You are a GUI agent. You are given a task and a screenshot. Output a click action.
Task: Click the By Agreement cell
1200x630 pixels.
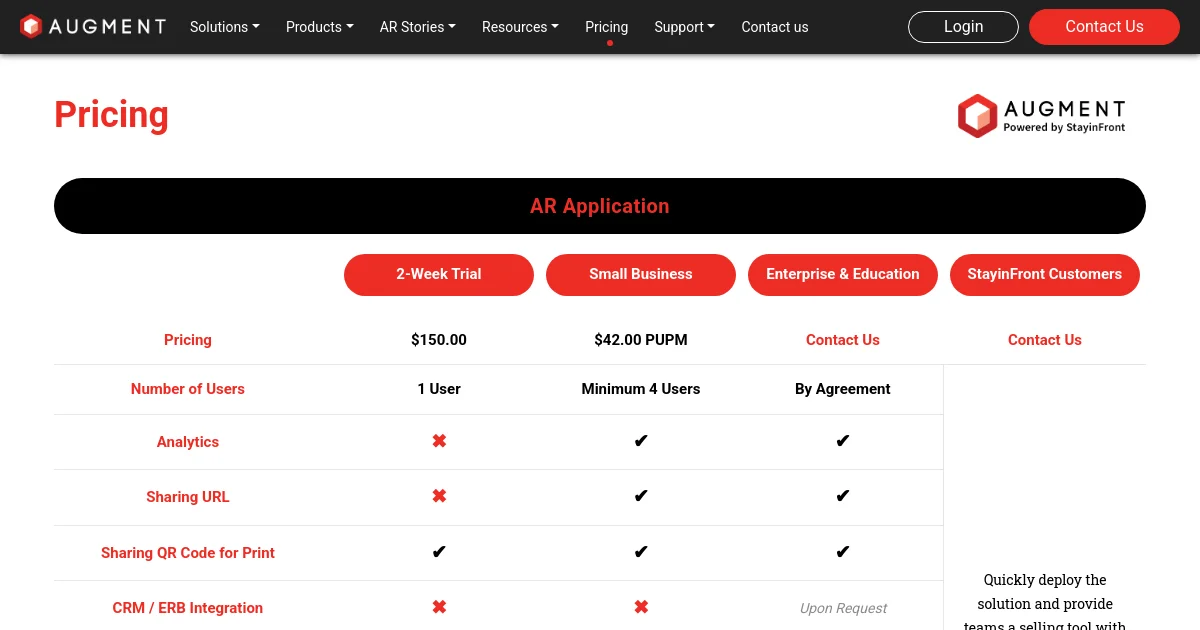point(843,389)
